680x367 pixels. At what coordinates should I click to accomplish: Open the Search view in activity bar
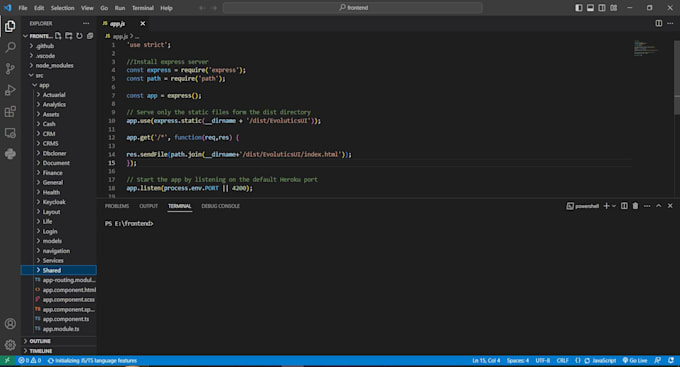pyautogui.click(x=10, y=47)
